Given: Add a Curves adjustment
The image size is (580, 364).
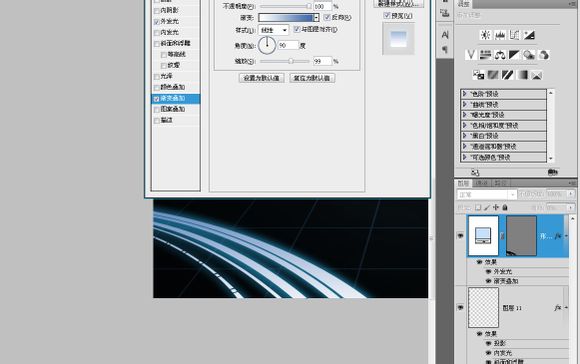Looking at the screenshot, I should pos(515,35).
